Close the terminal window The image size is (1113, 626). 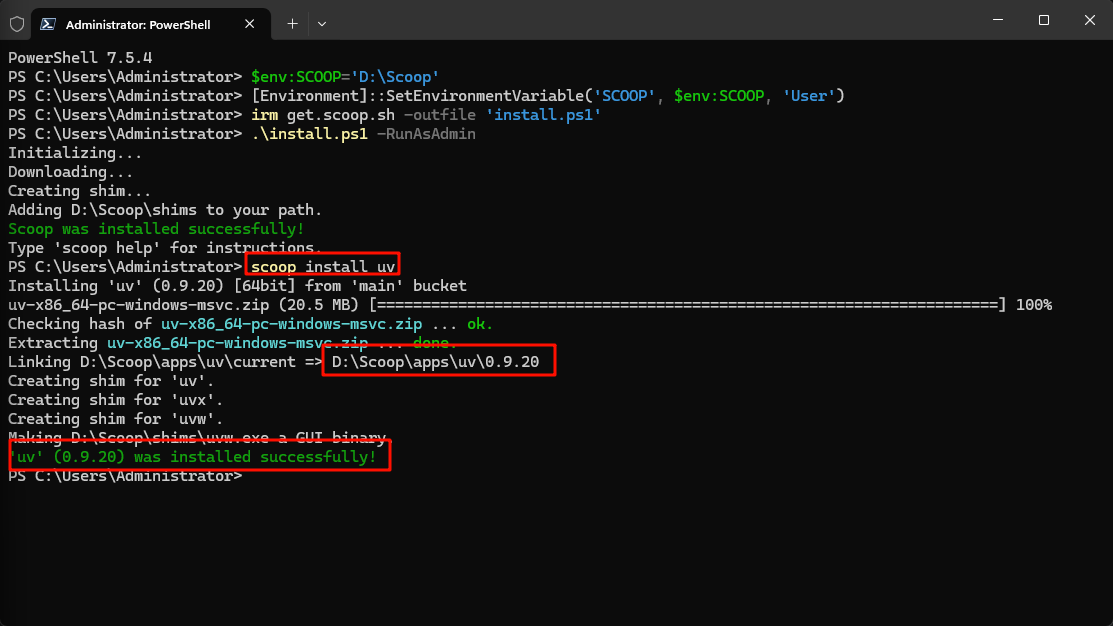click(1089, 20)
